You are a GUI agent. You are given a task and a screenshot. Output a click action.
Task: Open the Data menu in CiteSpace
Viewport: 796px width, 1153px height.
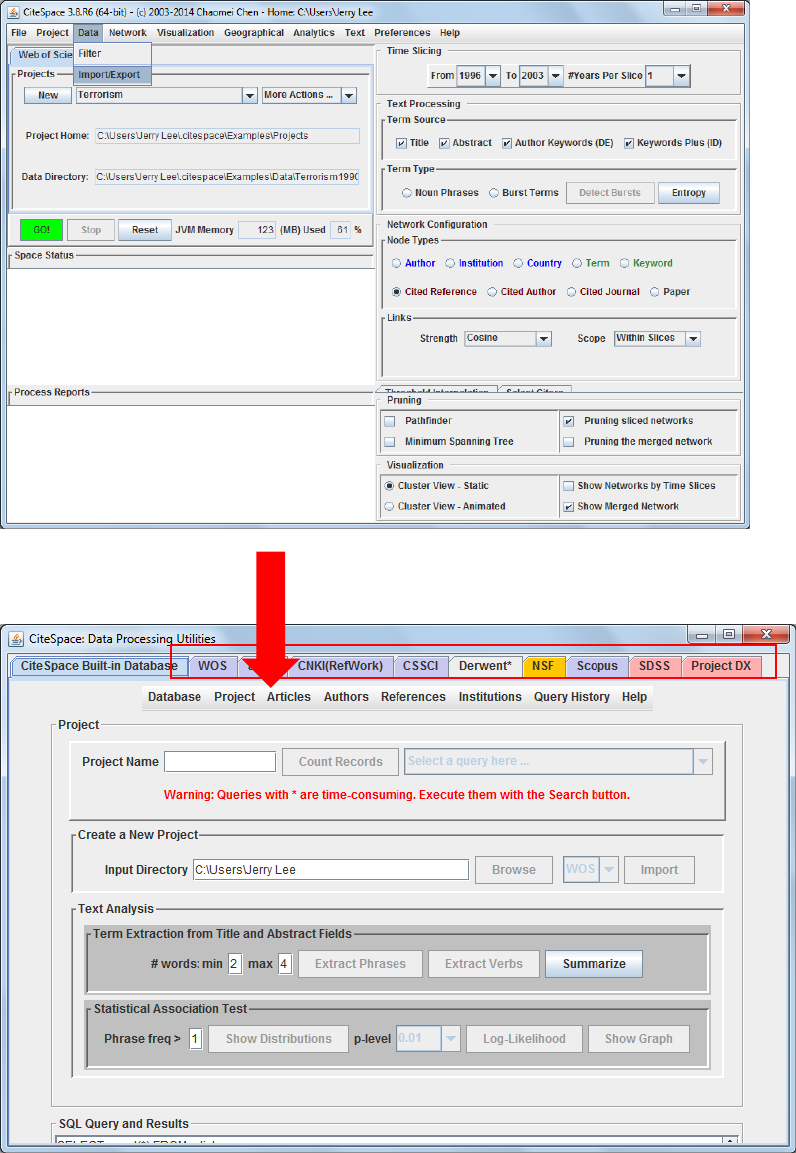(87, 32)
